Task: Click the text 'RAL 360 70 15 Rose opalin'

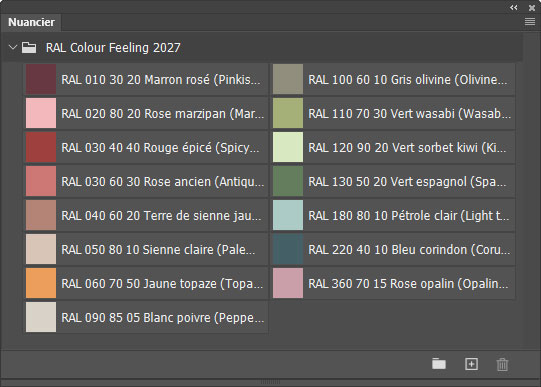Action: click(x=381, y=284)
